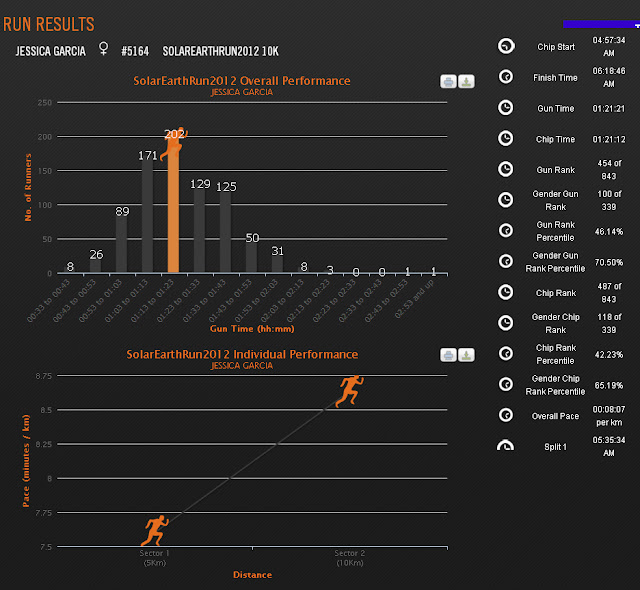Image resolution: width=640 pixels, height=590 pixels.
Task: Click the Gun Time (hh:mm) axis title
Action: coord(252,329)
